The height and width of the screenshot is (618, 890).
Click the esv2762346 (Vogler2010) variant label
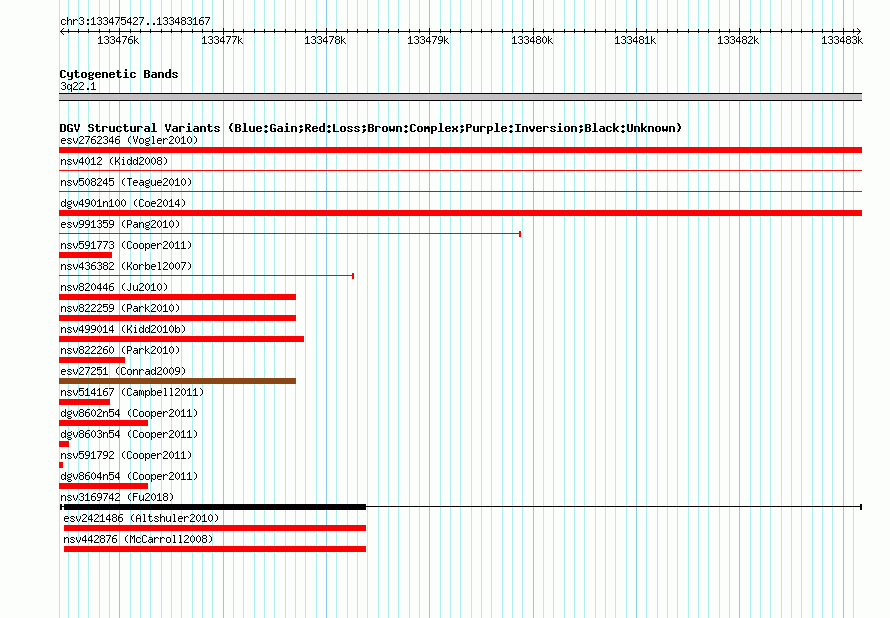pyautogui.click(x=129, y=140)
